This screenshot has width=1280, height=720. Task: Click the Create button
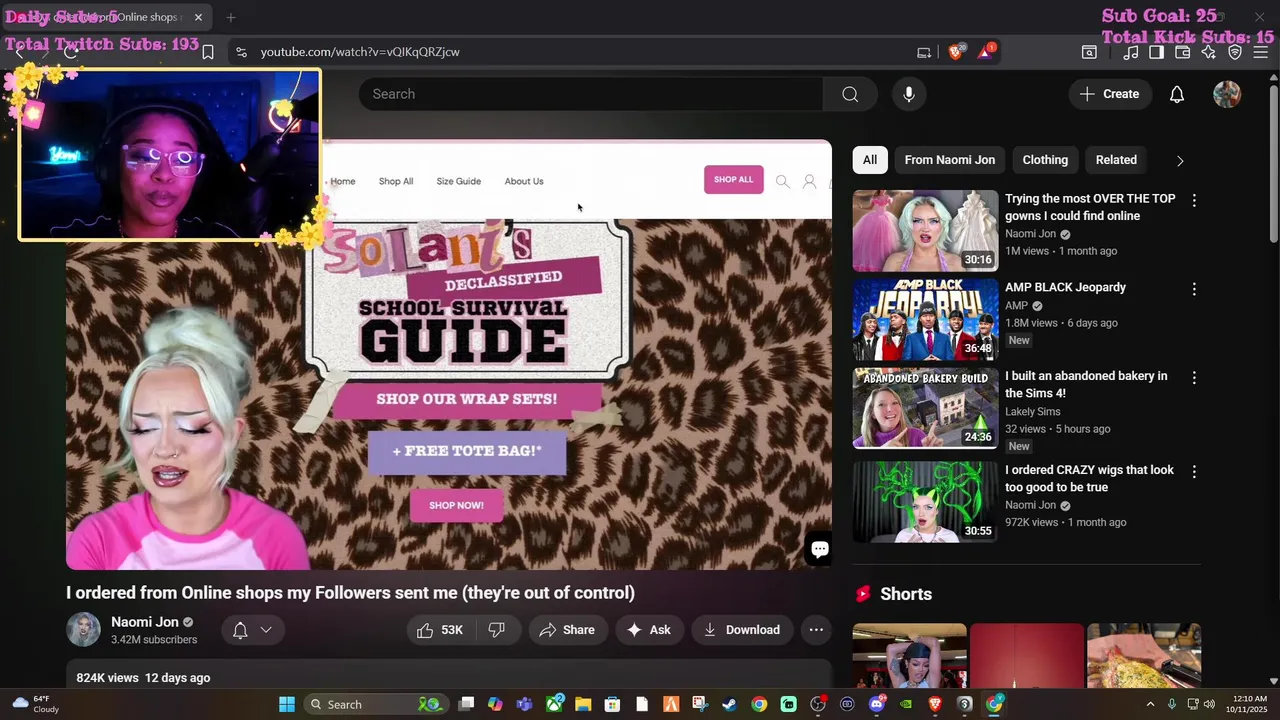point(1110,94)
